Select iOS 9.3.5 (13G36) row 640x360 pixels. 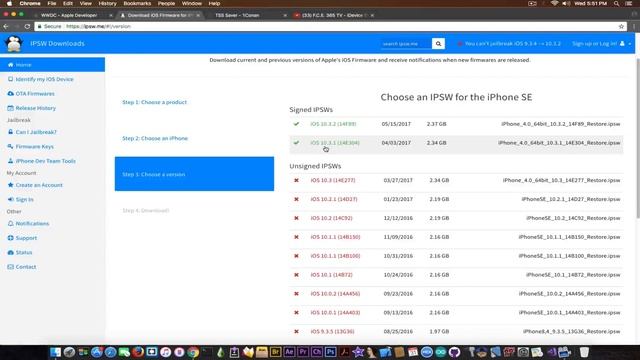456,331
